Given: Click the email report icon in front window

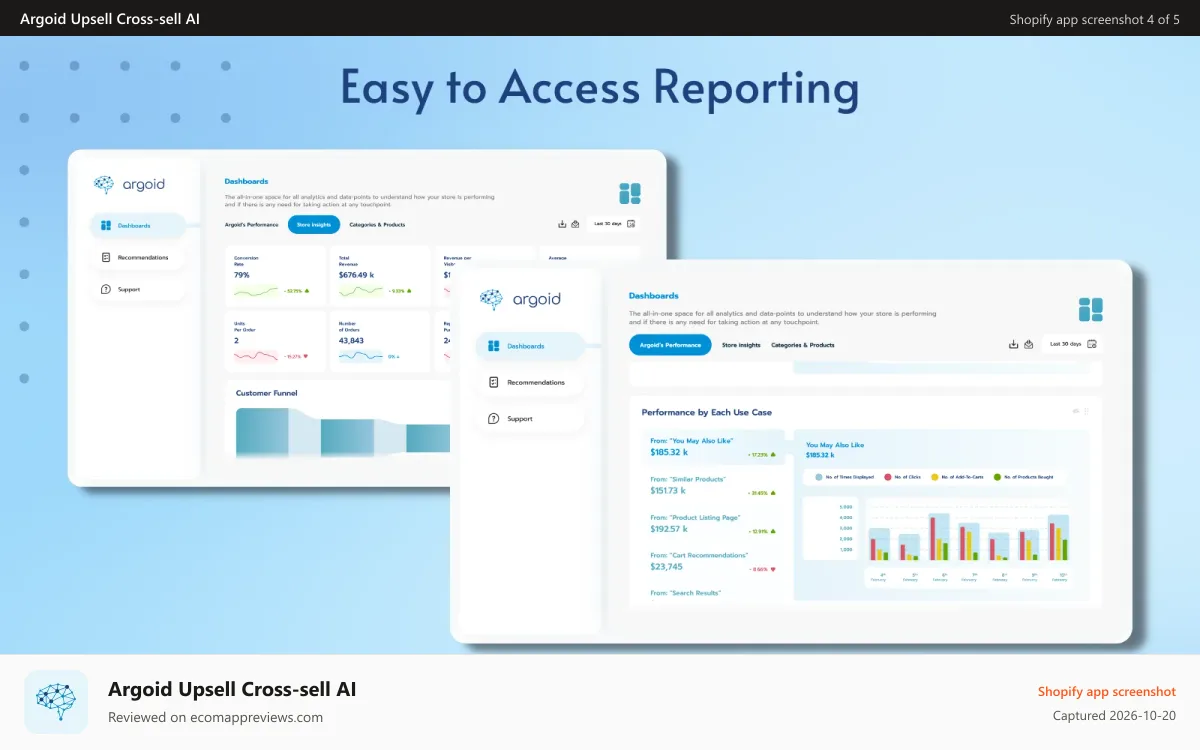Looking at the screenshot, I should pos(1028,344).
